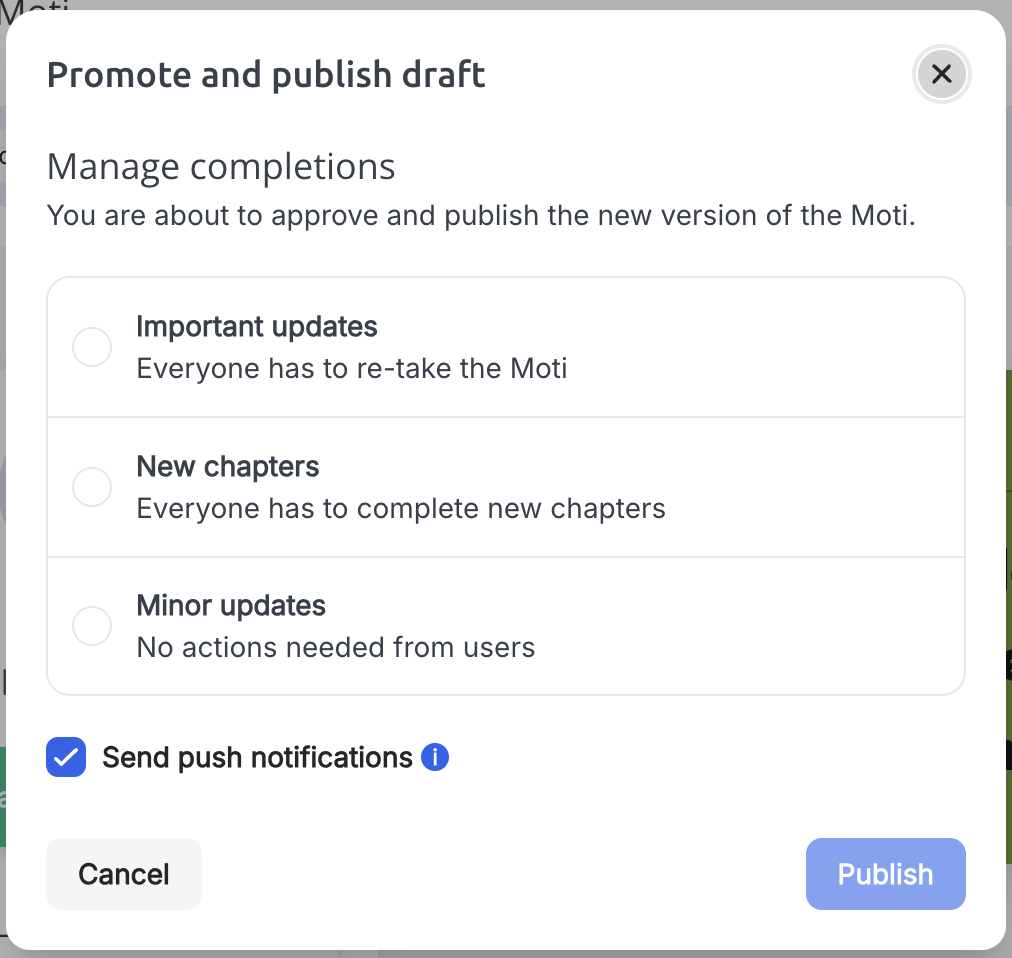
Task: Click the "Manage completions" heading
Action: click(x=221, y=167)
